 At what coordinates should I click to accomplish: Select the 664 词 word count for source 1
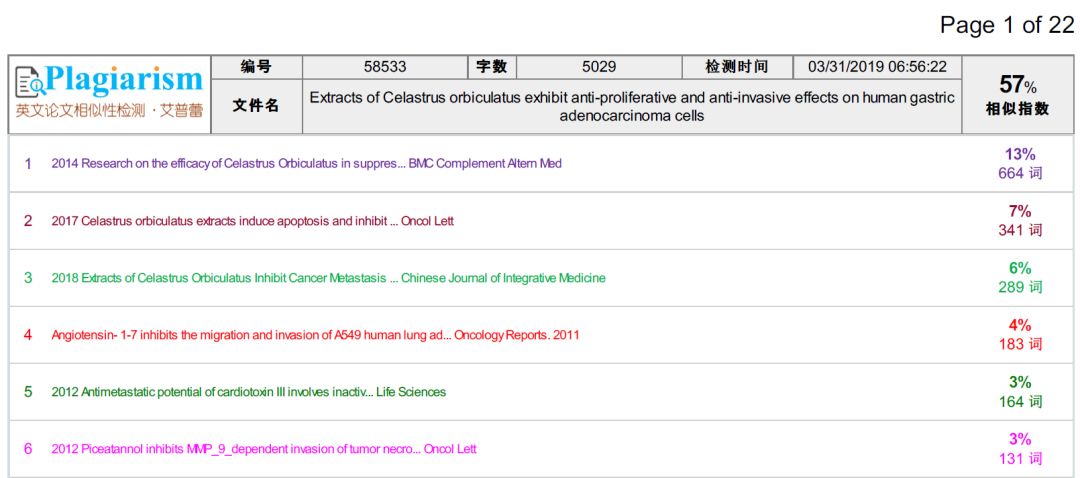[x=1019, y=173]
